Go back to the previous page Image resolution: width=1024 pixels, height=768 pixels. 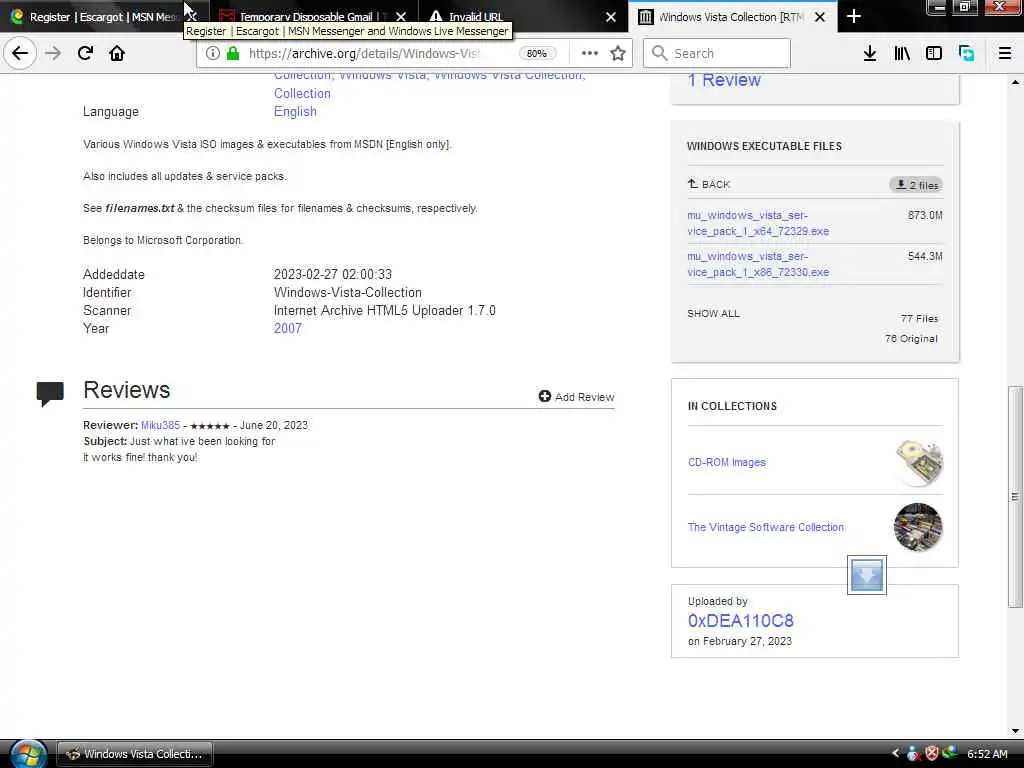[x=20, y=53]
